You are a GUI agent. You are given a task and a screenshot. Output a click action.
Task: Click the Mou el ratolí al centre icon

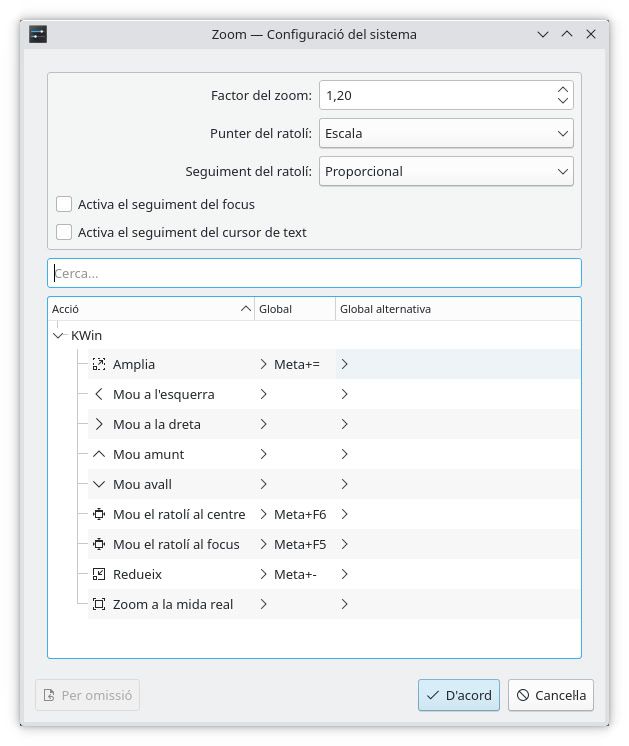tap(99, 514)
